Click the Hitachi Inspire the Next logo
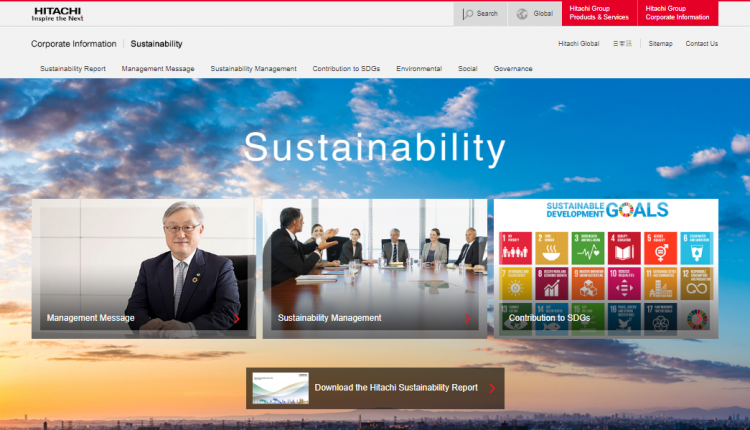750x430 pixels. pyautogui.click(x=57, y=14)
